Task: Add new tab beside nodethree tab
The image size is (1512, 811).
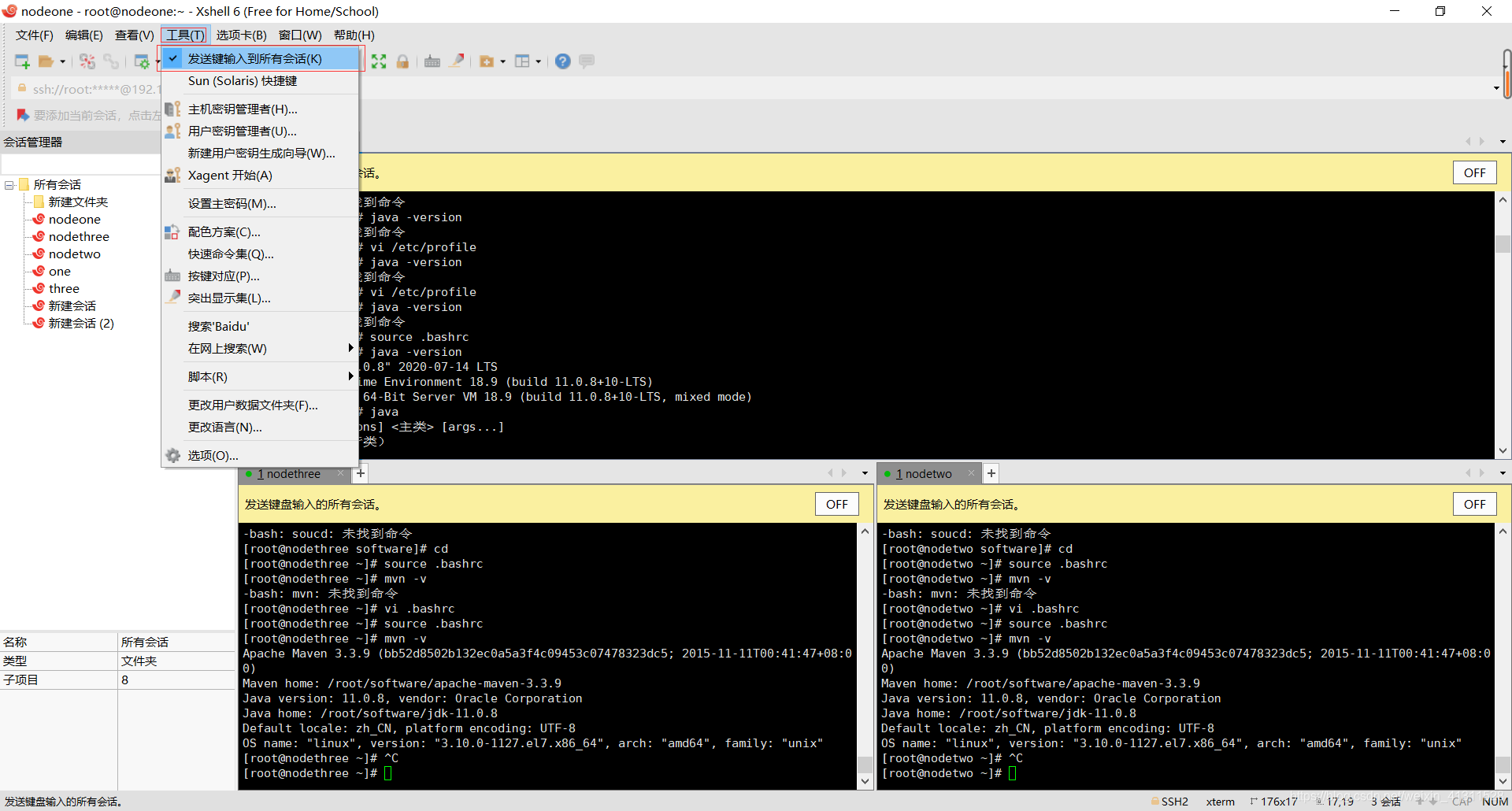Action: click(360, 473)
